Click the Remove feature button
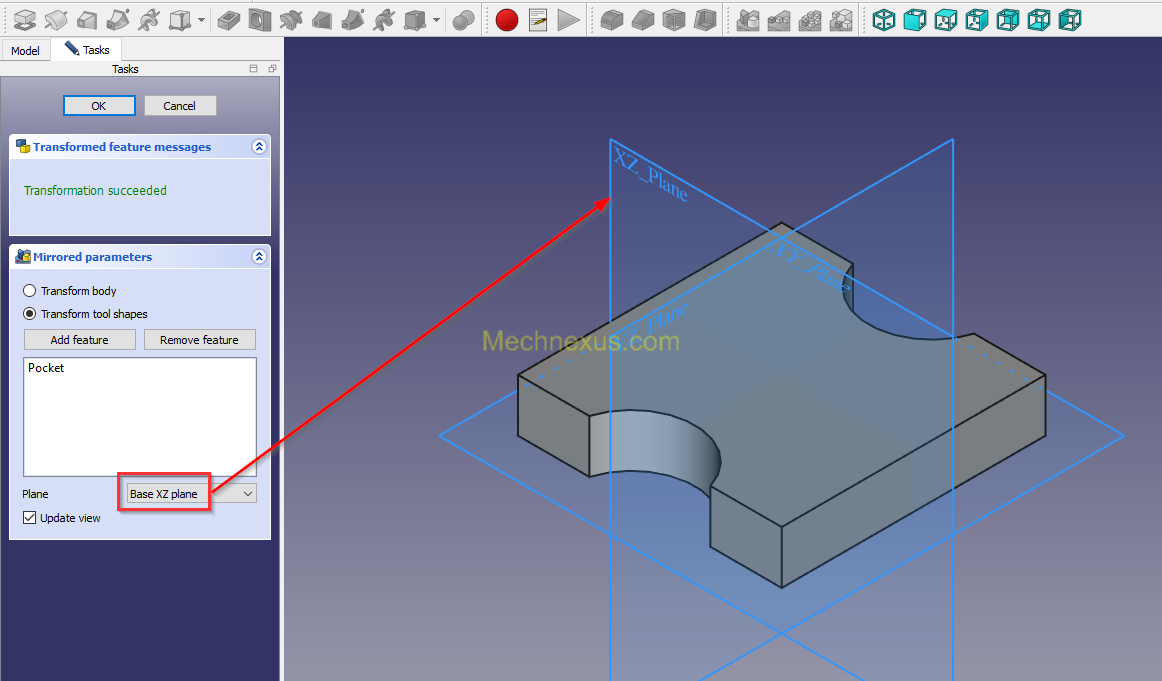 tap(199, 339)
